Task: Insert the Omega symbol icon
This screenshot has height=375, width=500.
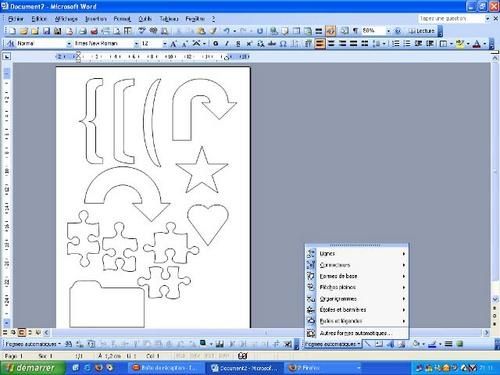Action: point(283,44)
